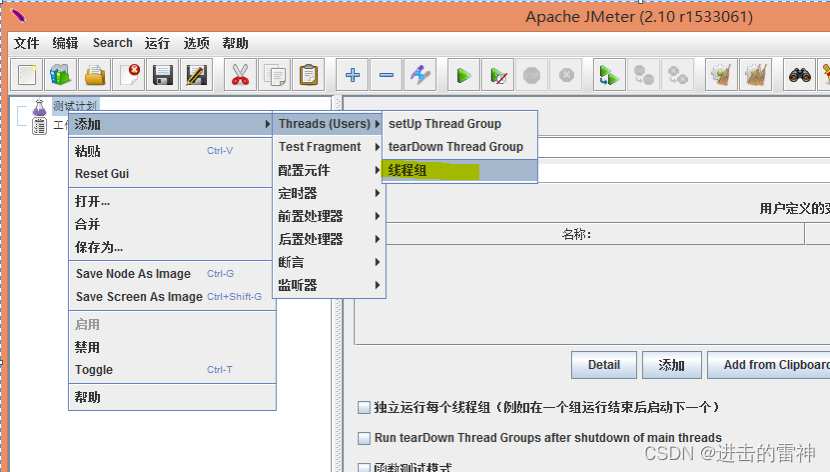Click the Save As pencil-disk icon
This screenshot has height=472, width=830.
point(196,75)
